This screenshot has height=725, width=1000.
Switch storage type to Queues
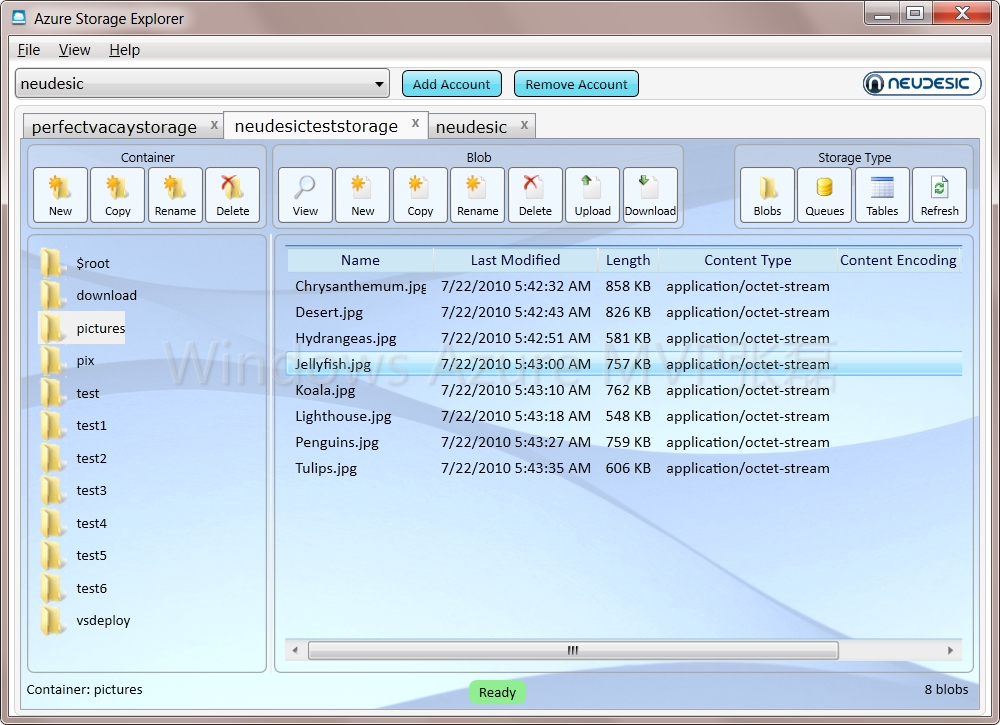[825, 194]
